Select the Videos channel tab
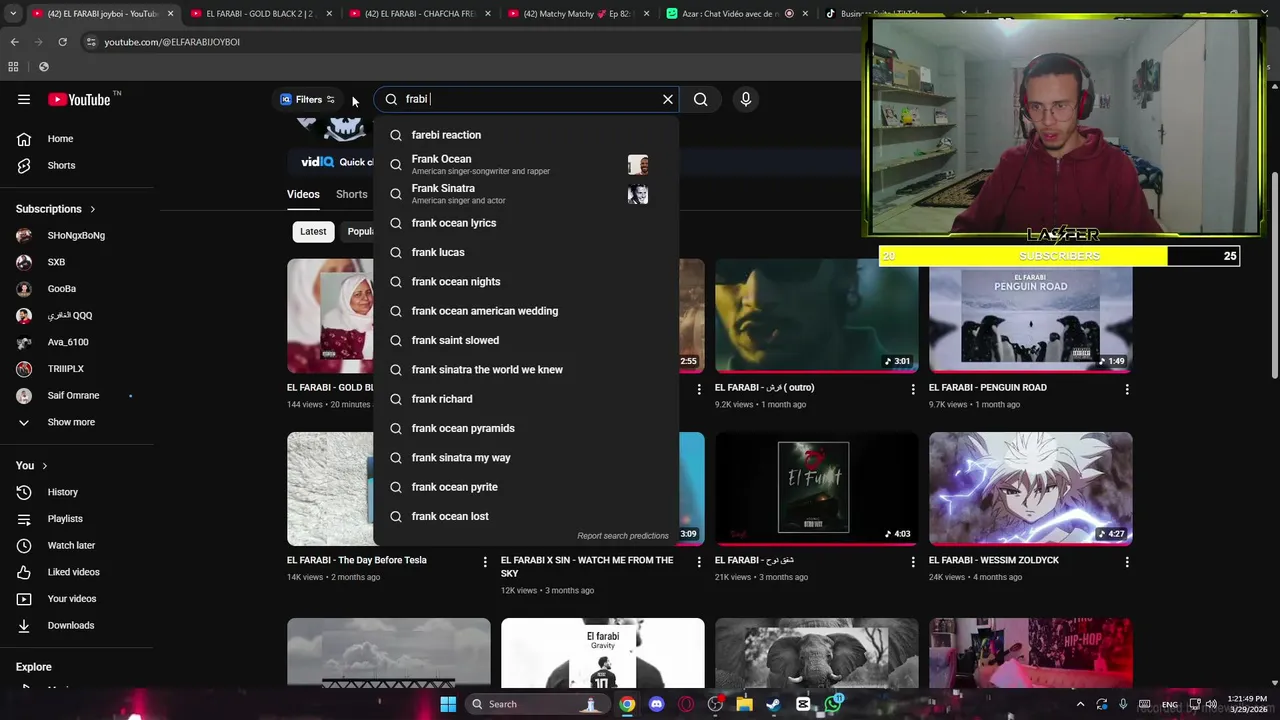 303,194
